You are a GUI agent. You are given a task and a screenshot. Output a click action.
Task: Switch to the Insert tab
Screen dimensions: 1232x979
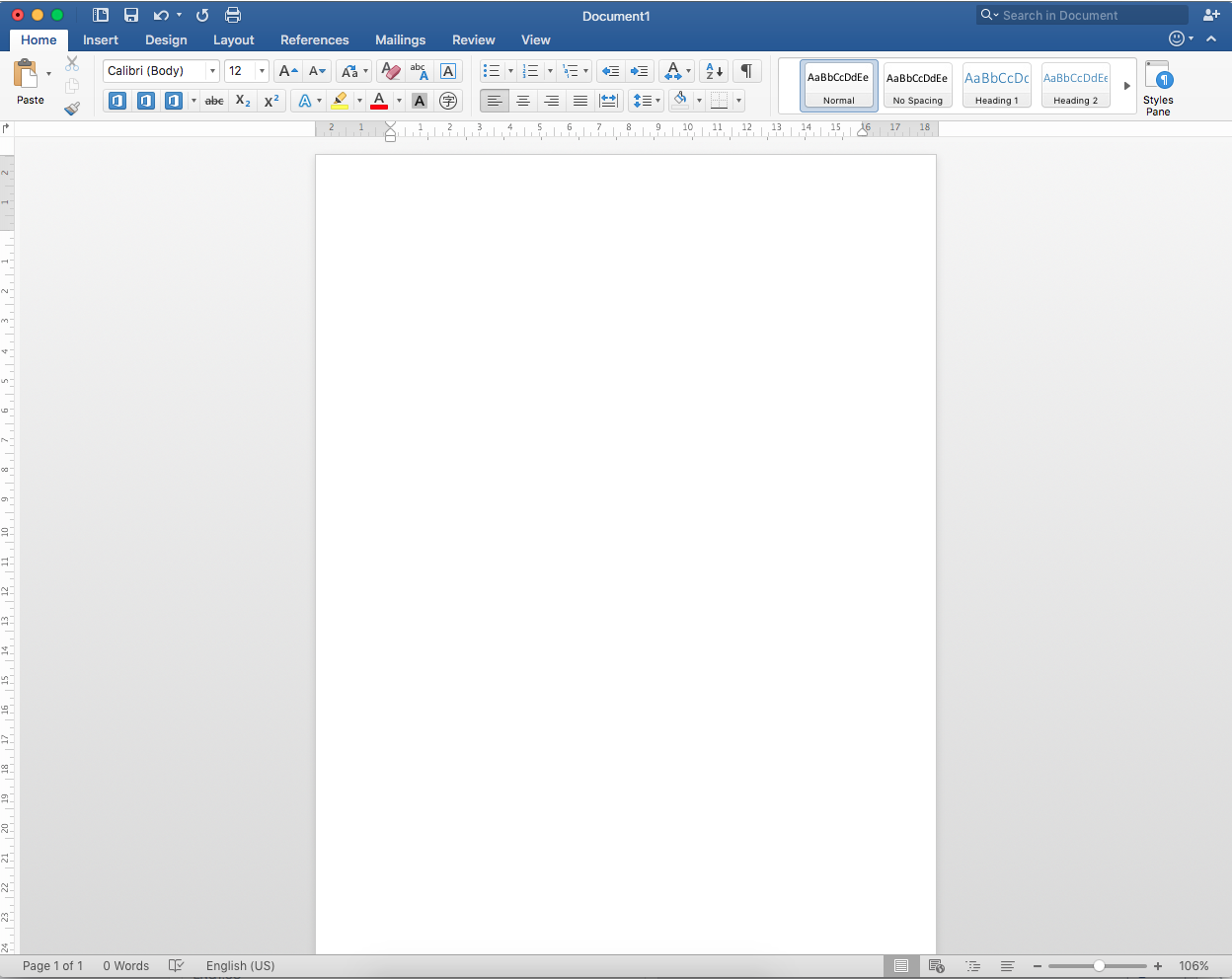(101, 40)
